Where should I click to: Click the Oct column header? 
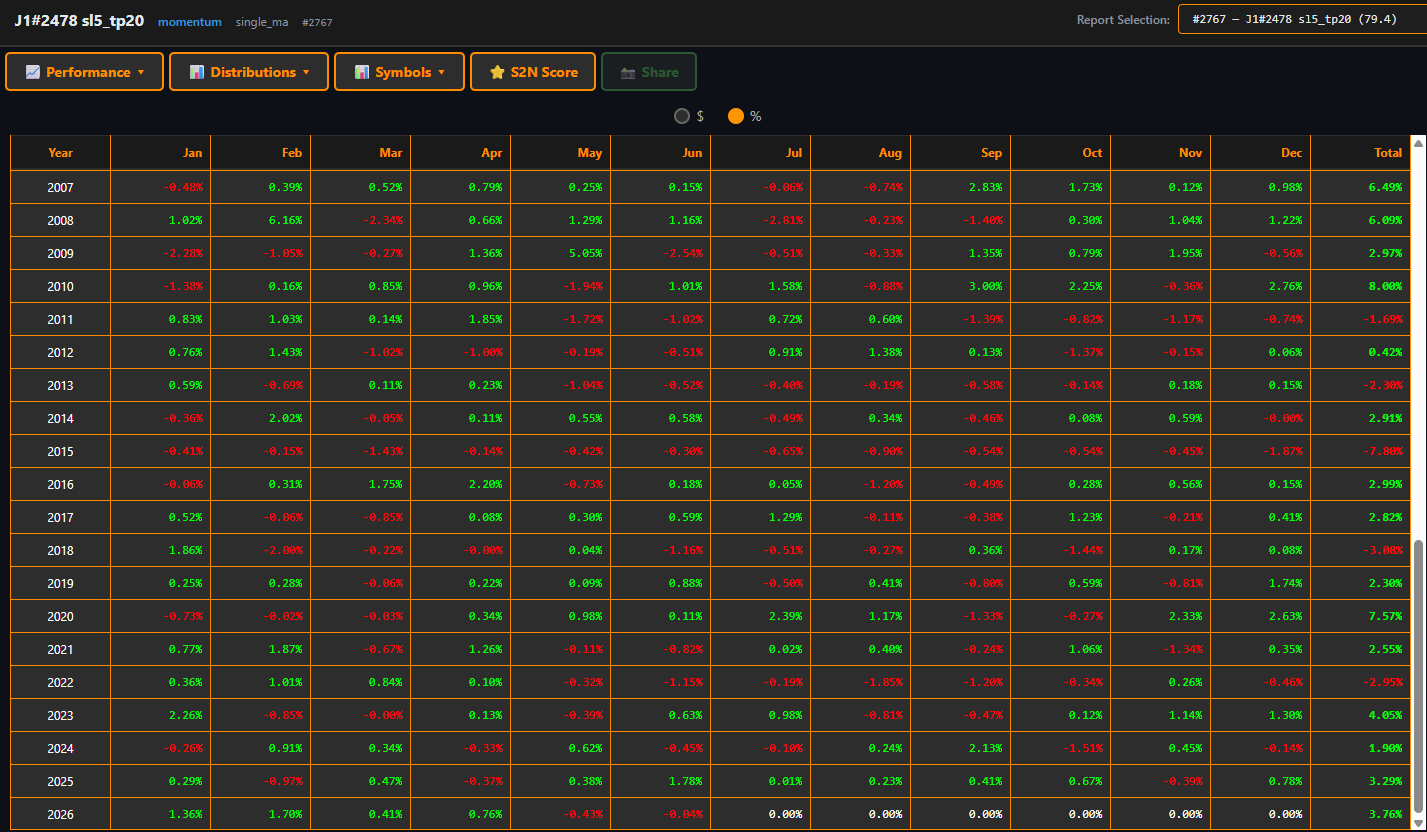tap(1061, 153)
